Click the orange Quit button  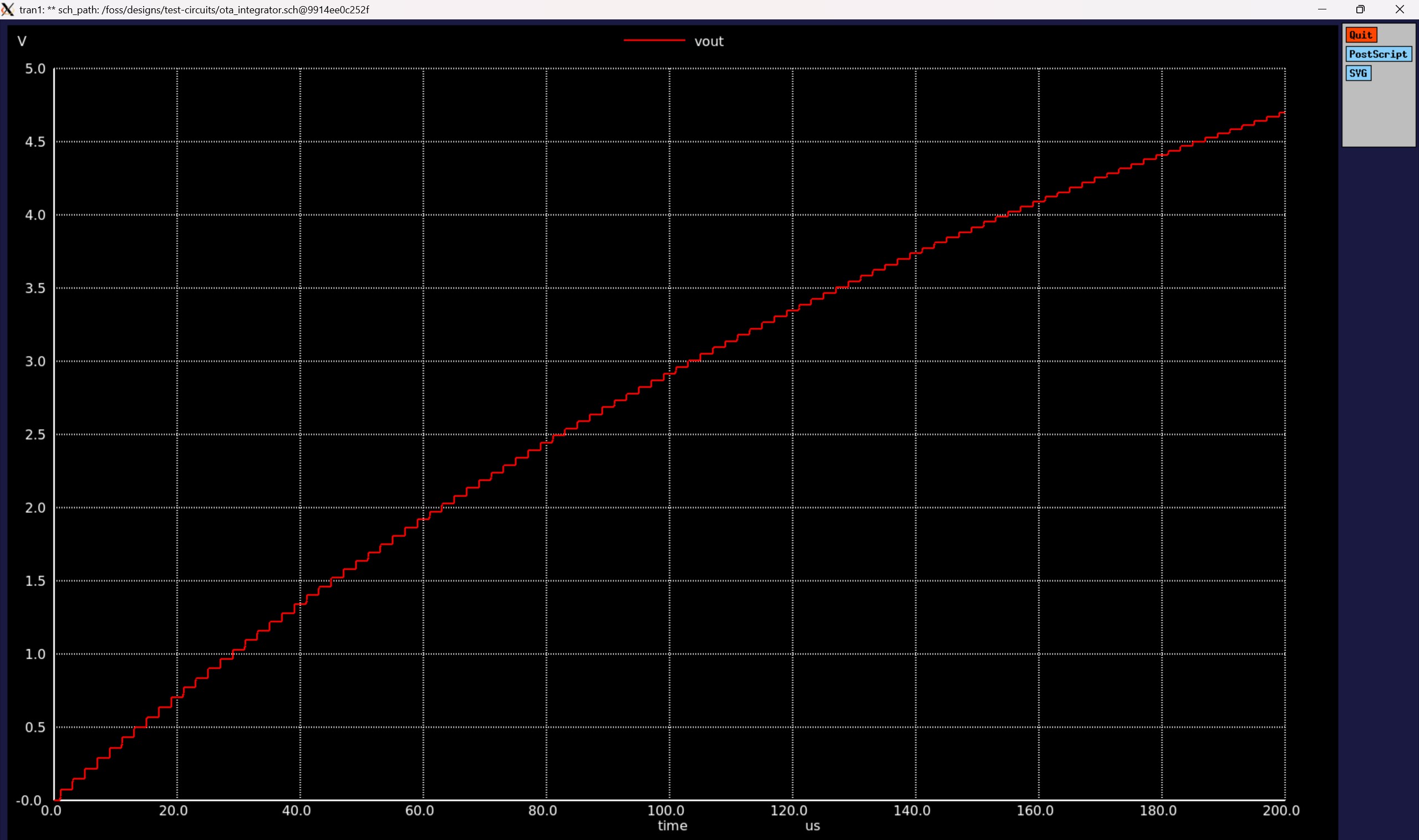(1361, 35)
